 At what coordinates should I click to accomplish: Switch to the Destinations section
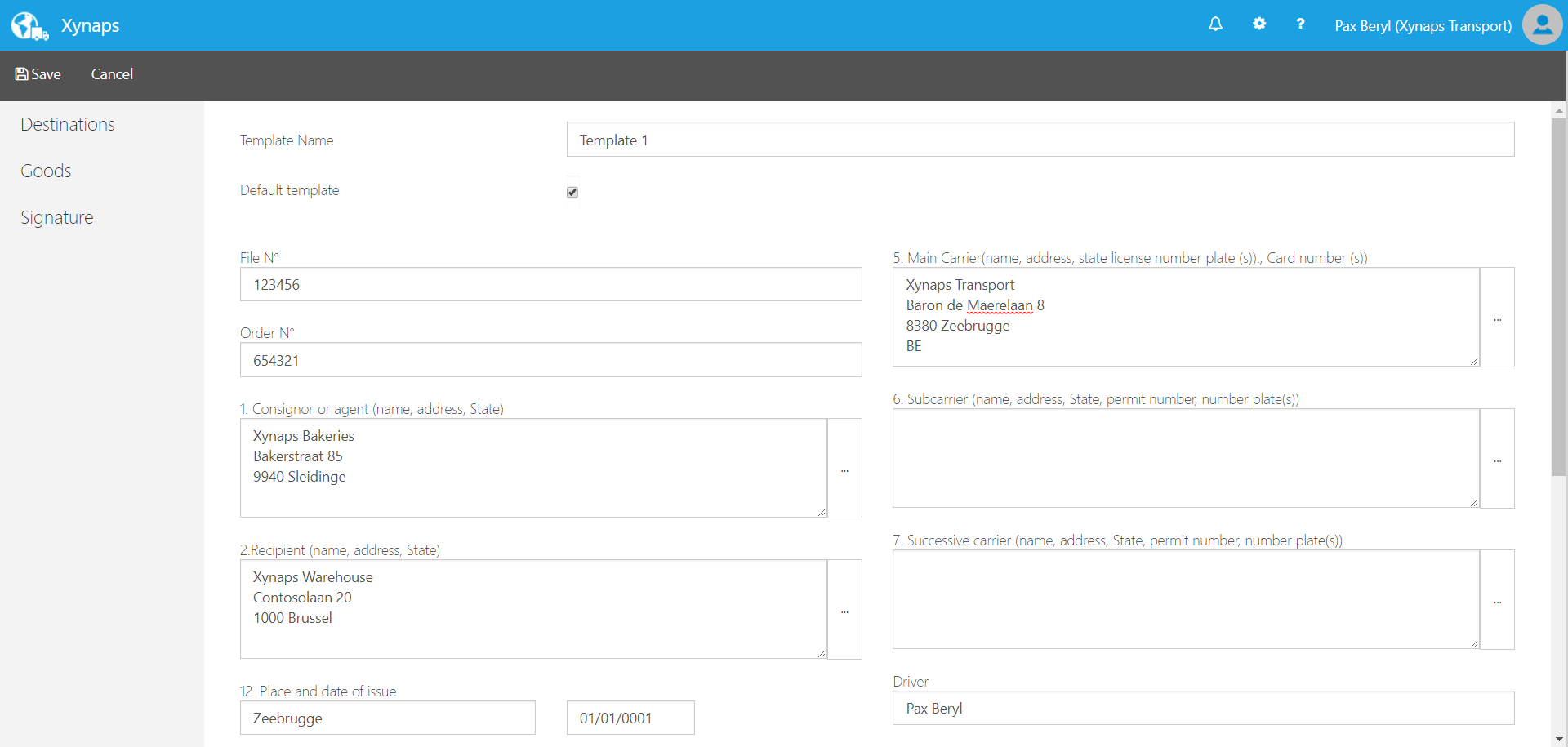[67, 124]
